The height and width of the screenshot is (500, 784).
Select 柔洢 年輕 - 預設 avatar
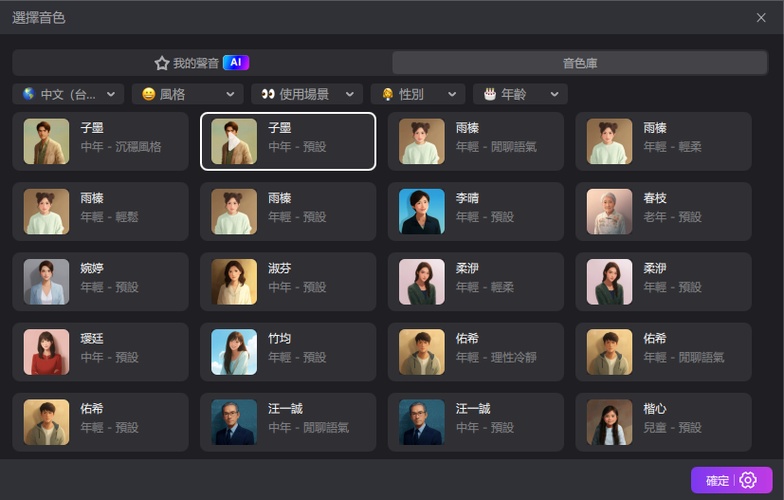click(x=610, y=282)
